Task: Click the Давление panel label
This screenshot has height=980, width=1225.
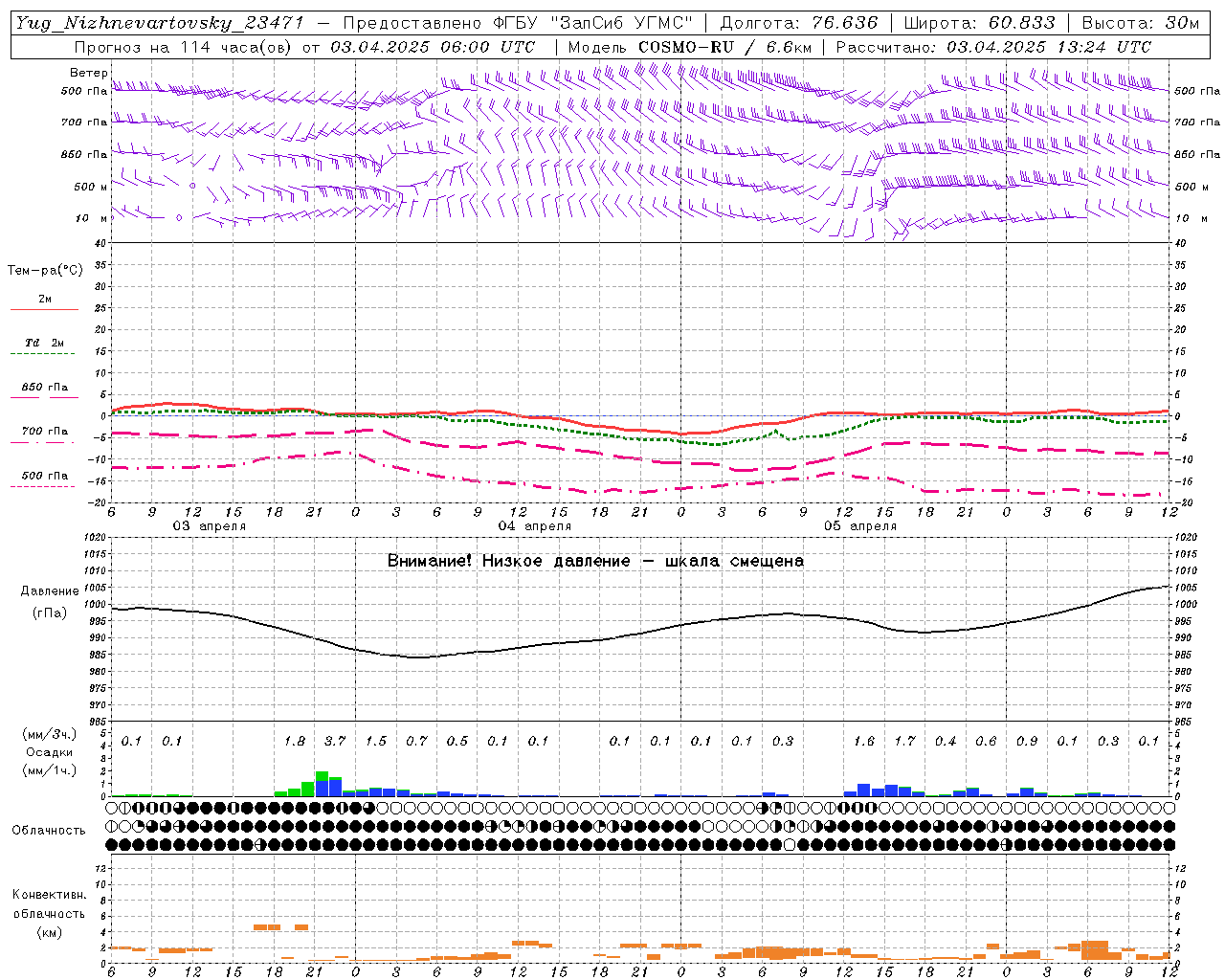Action: [x=50, y=591]
